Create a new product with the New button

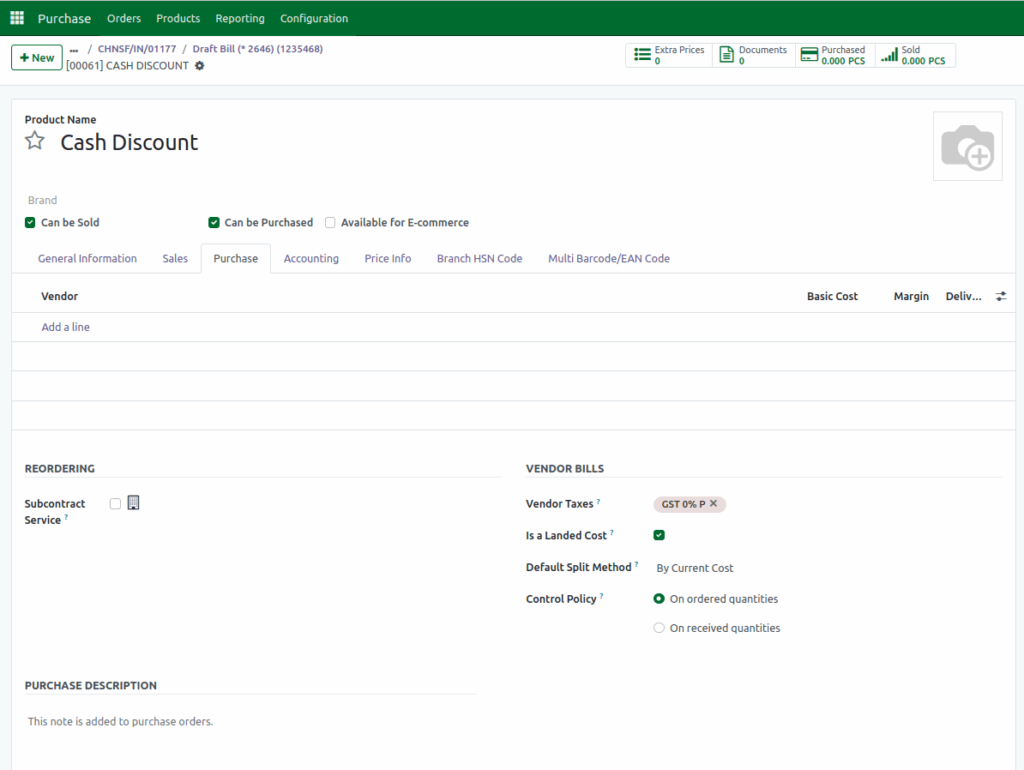point(36,57)
